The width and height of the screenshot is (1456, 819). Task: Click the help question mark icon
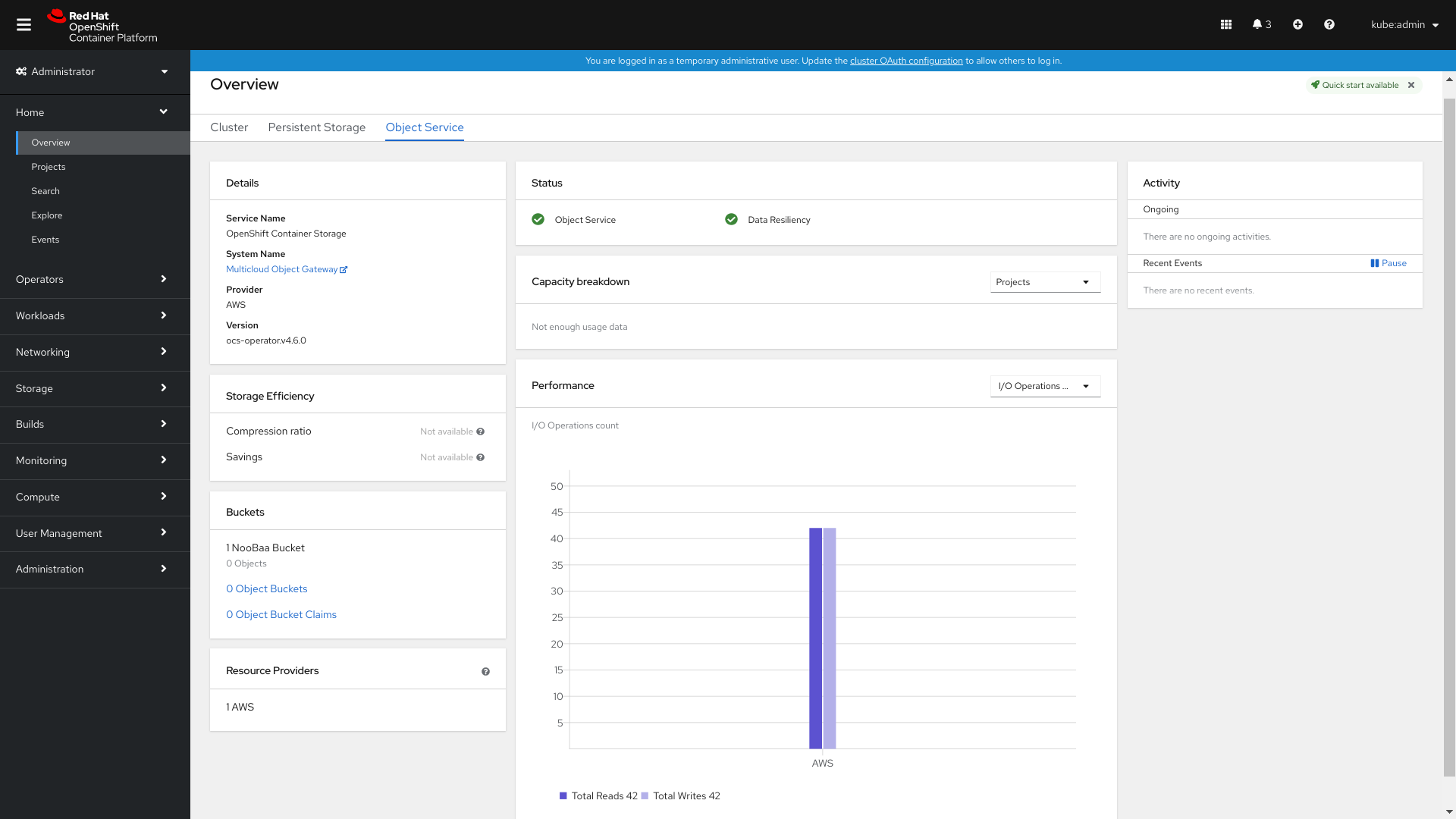tap(1332, 24)
